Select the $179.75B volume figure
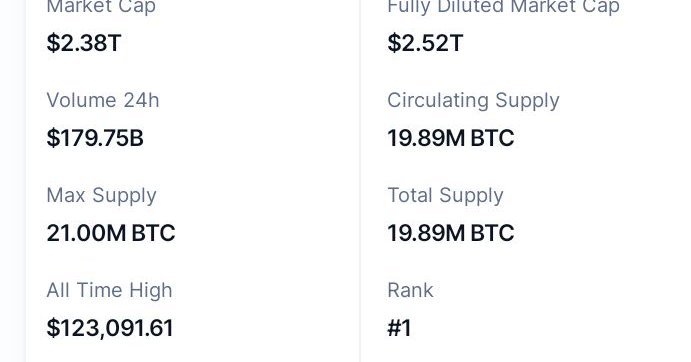The width and height of the screenshot is (691, 362). [95, 138]
